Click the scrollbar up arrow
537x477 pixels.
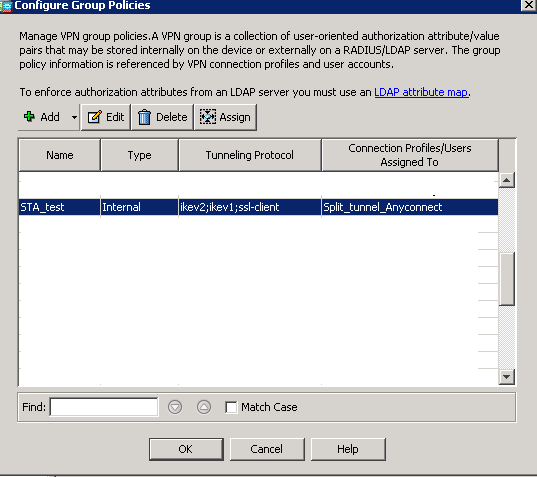507,180
